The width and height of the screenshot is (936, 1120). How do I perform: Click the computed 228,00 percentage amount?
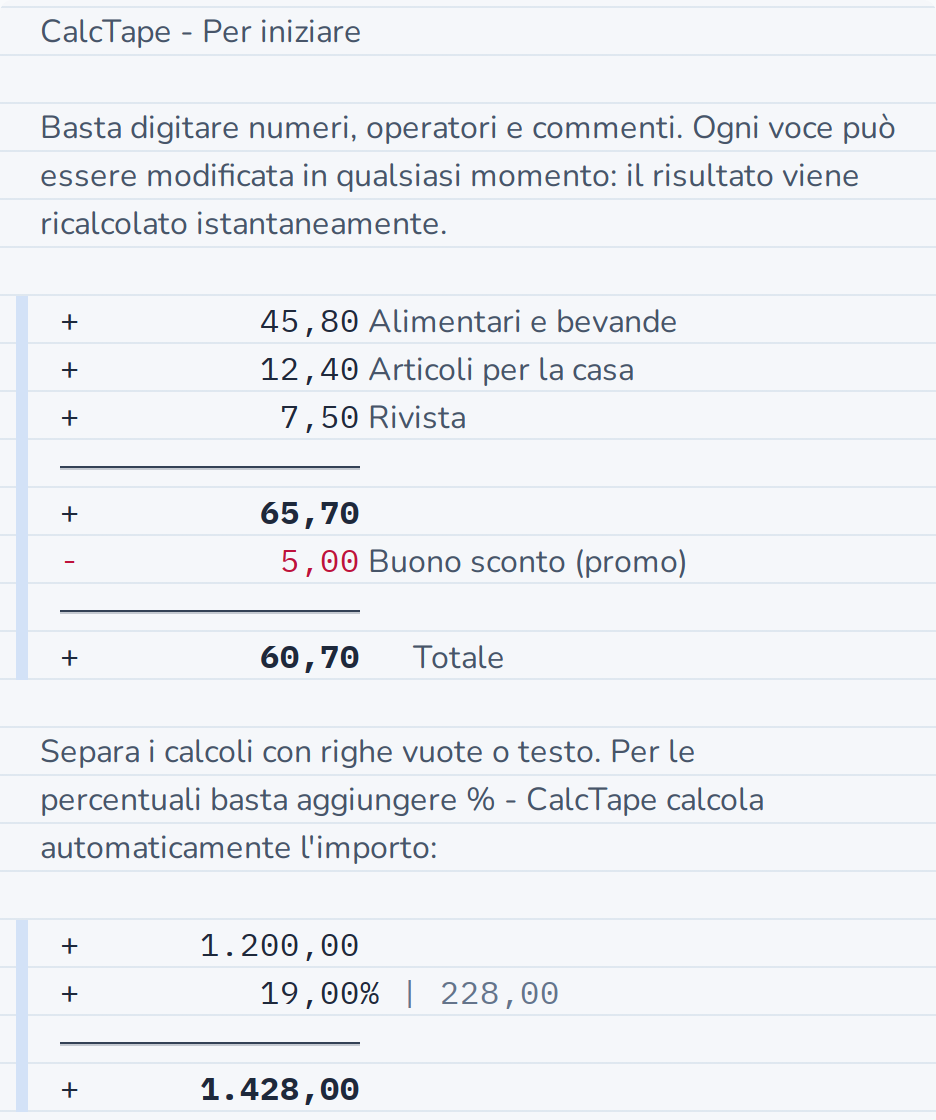tap(499, 994)
